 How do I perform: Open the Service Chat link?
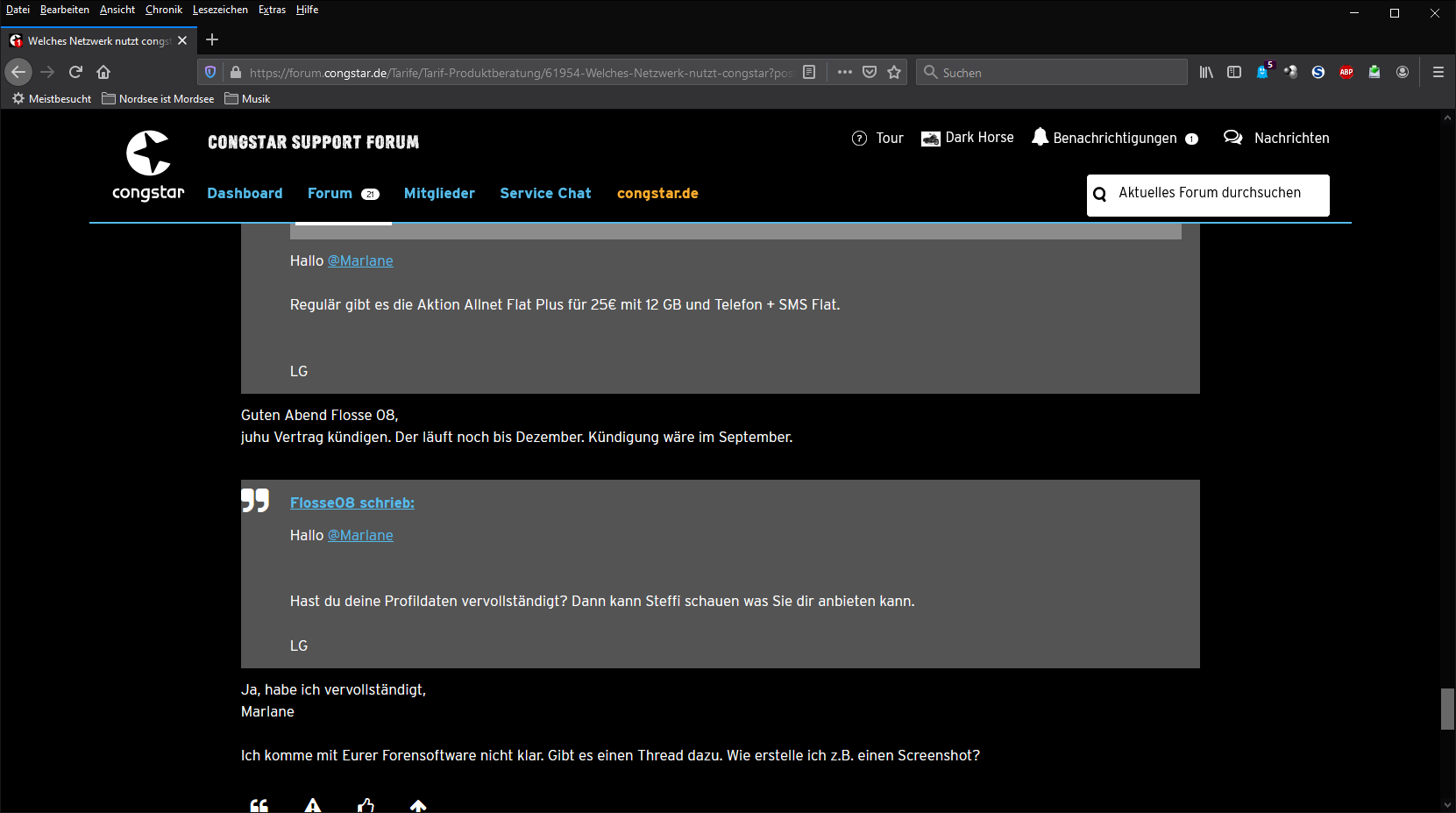click(545, 193)
